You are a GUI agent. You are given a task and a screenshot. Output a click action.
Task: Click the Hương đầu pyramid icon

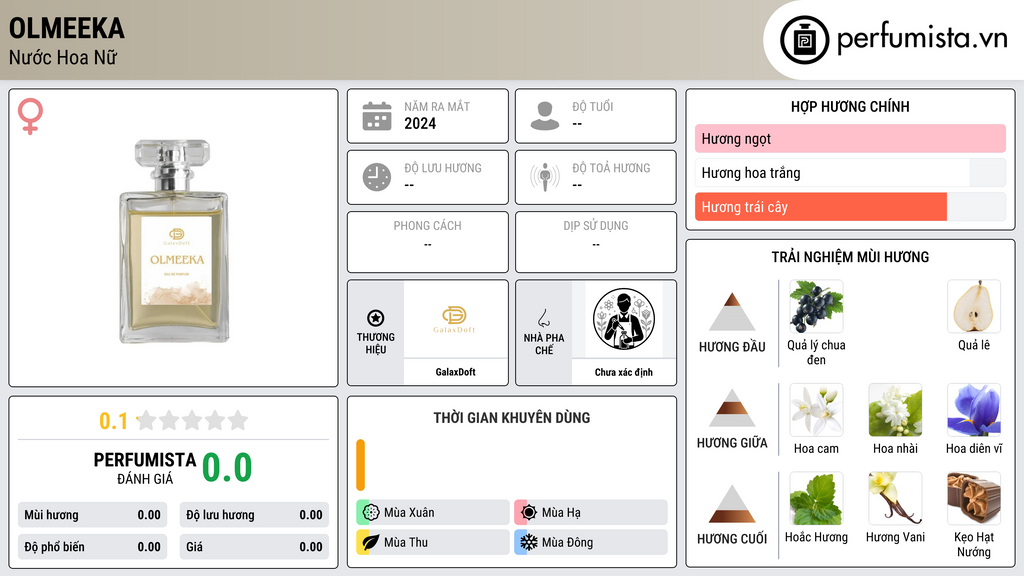click(732, 312)
